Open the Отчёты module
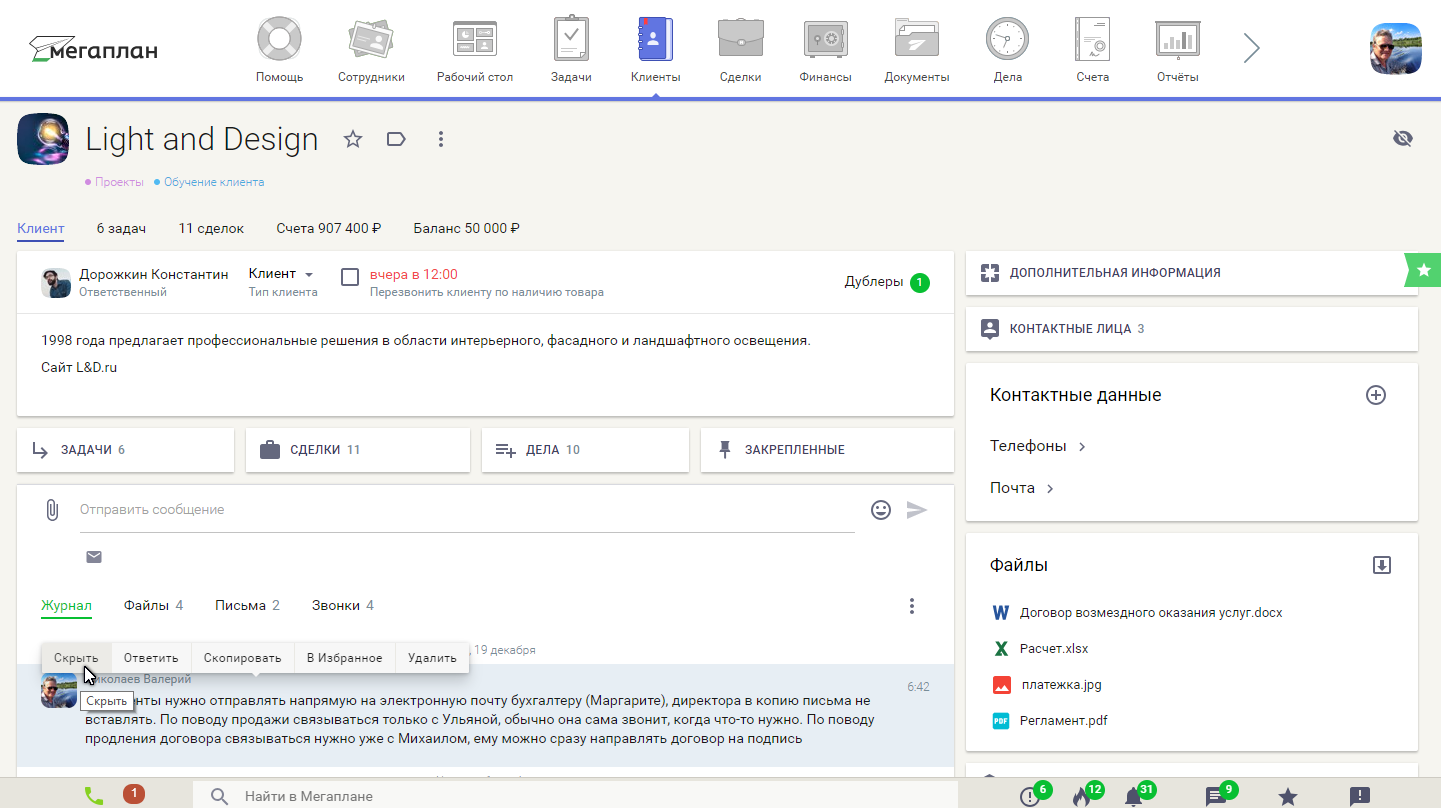Screen dimensions: 1441x808 pos(1177,50)
